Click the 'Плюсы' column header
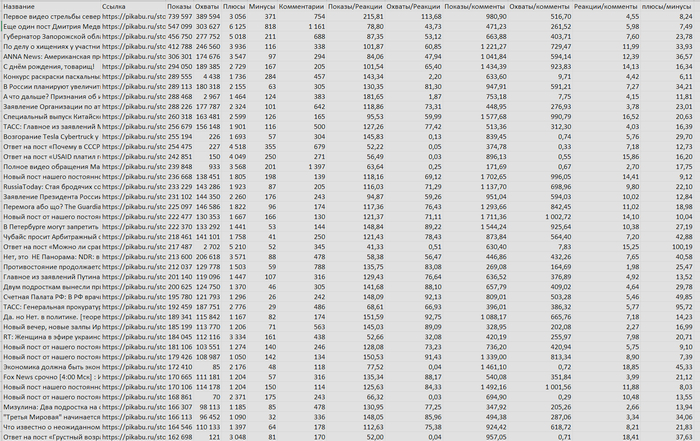Image resolution: width=700 pixels, height=441 pixels. pyautogui.click(x=235, y=6)
